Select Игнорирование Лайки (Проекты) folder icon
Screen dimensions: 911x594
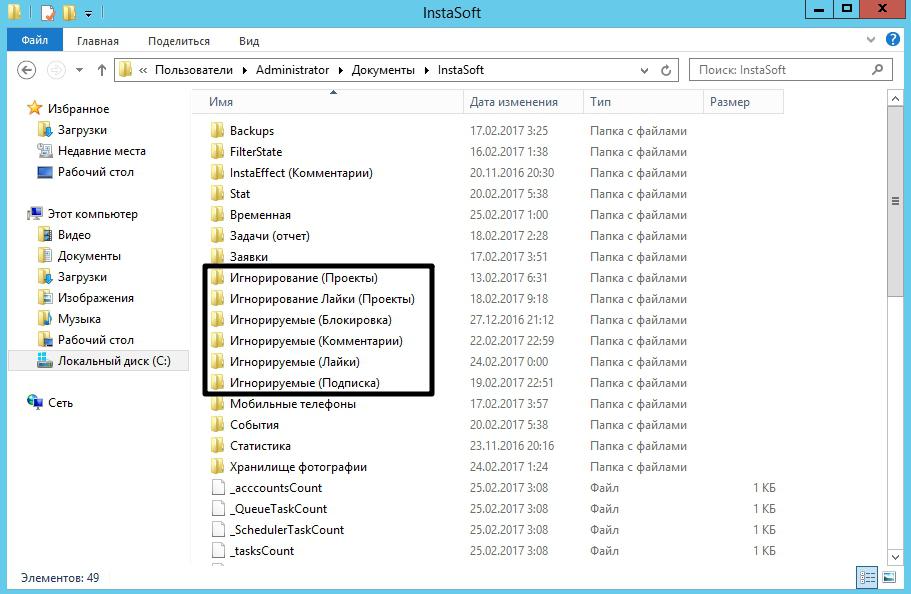(x=217, y=298)
